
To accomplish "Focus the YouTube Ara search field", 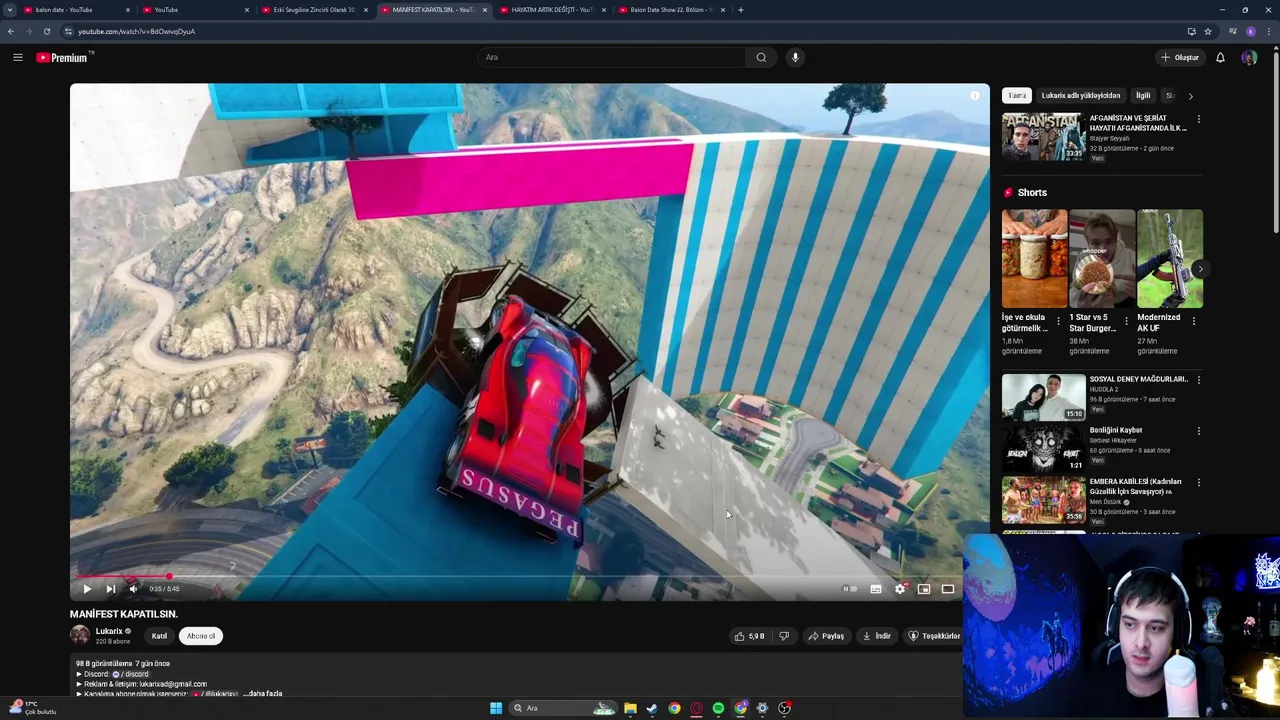I will coord(612,57).
